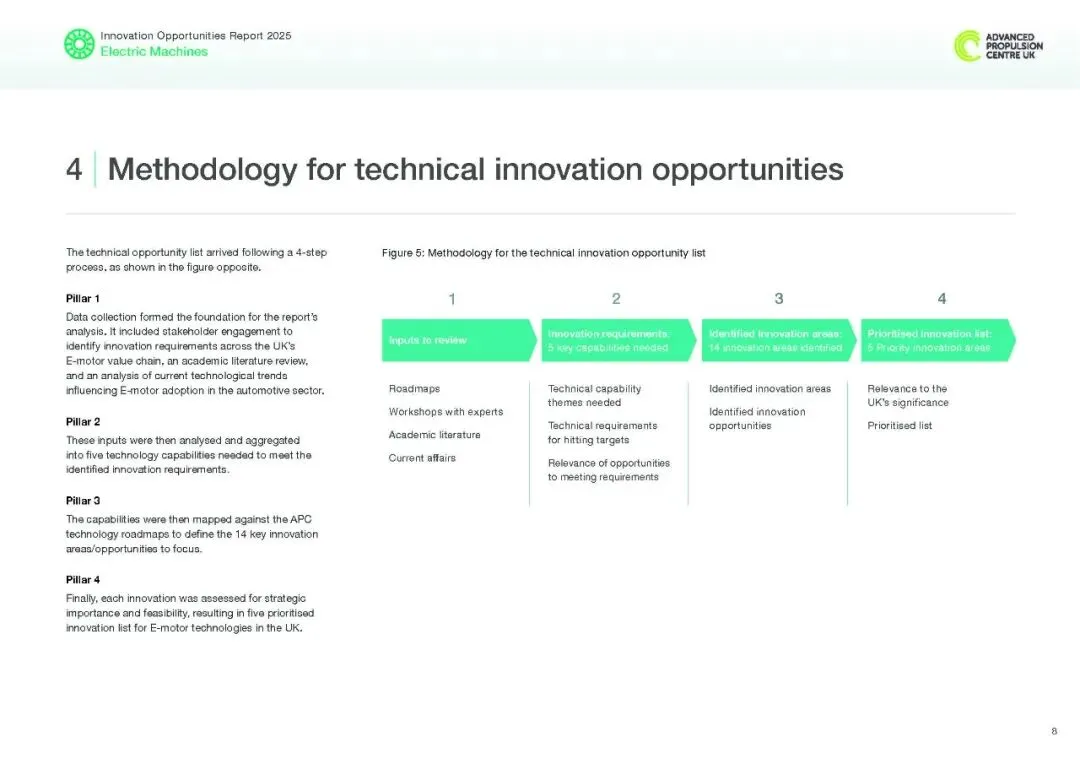Click the 'Roadmaps' list item
The image size is (1080, 764).
tap(414, 389)
